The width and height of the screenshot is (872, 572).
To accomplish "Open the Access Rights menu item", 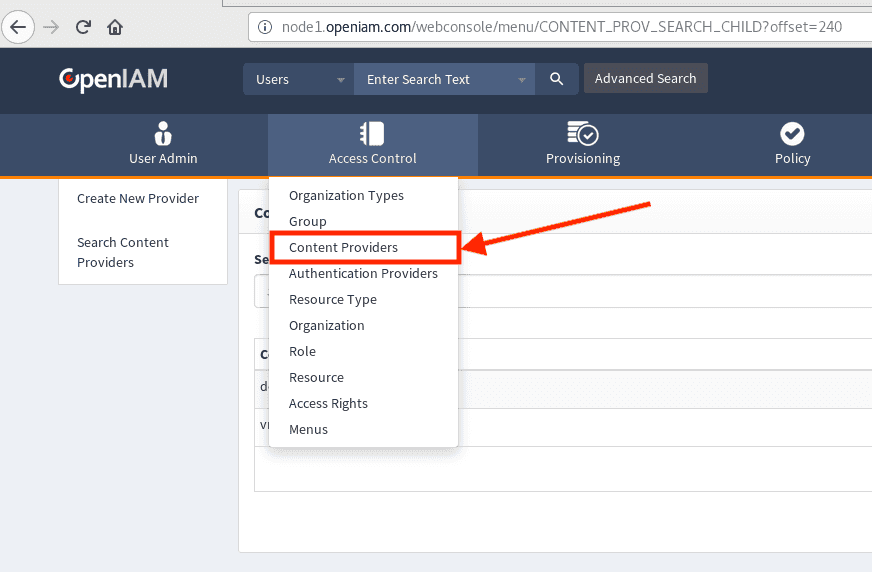I will pos(328,403).
